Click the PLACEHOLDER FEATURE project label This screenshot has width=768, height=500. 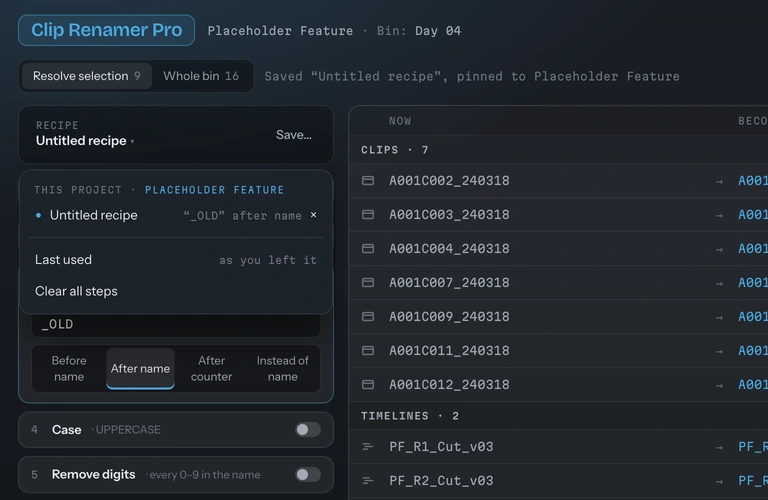[214, 190]
